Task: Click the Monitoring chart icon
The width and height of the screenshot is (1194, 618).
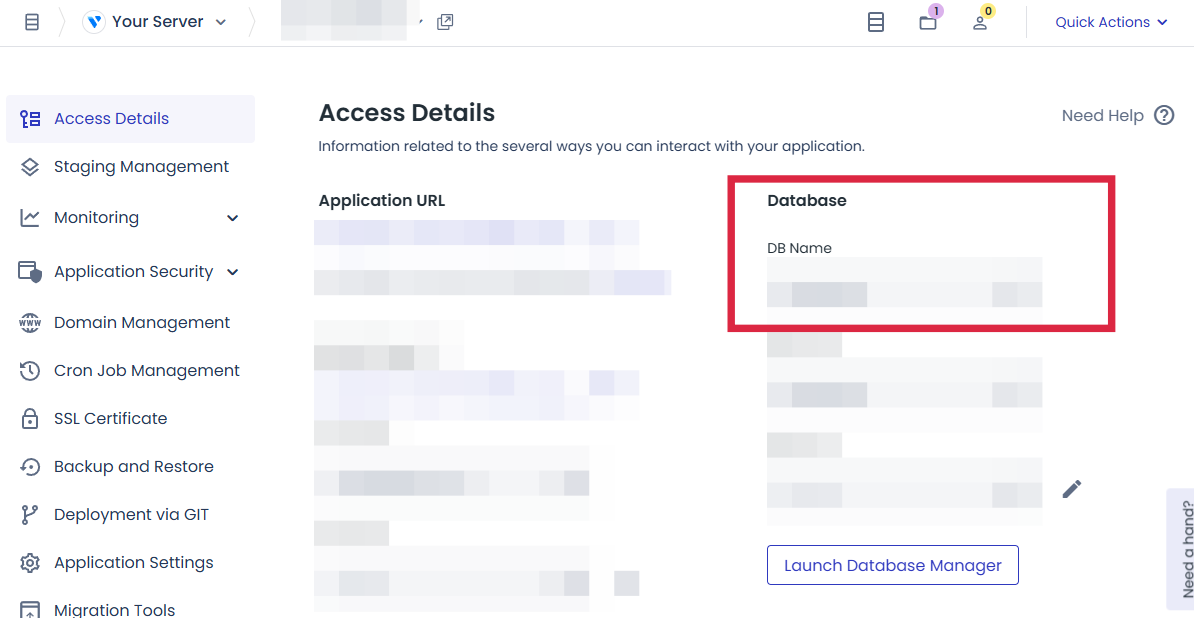Action: point(30,218)
